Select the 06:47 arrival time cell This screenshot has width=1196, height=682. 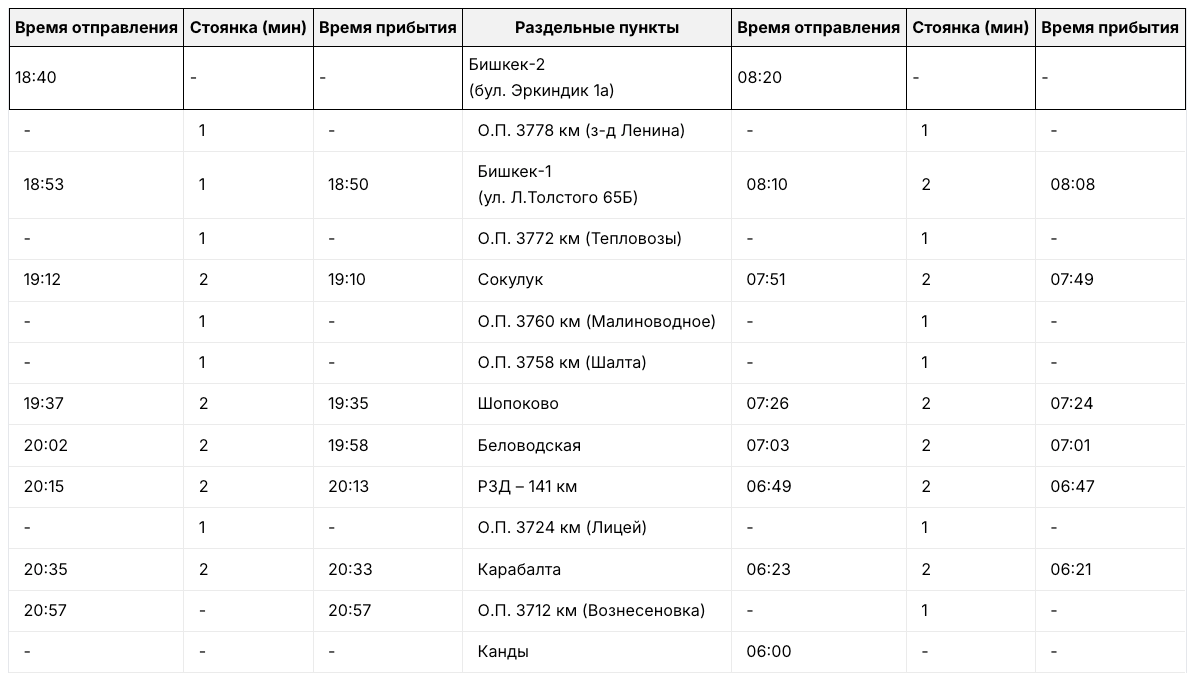[1071, 487]
